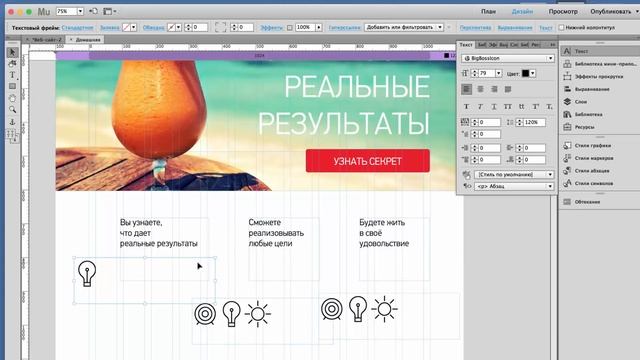Open the layout view options icon
Image resolution: width=640 pixels, height=360 pixels.
point(109,11)
